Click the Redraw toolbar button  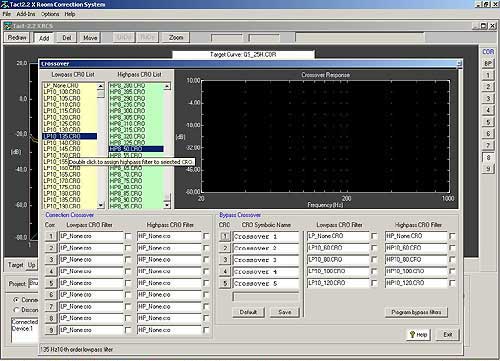pyautogui.click(x=17, y=38)
